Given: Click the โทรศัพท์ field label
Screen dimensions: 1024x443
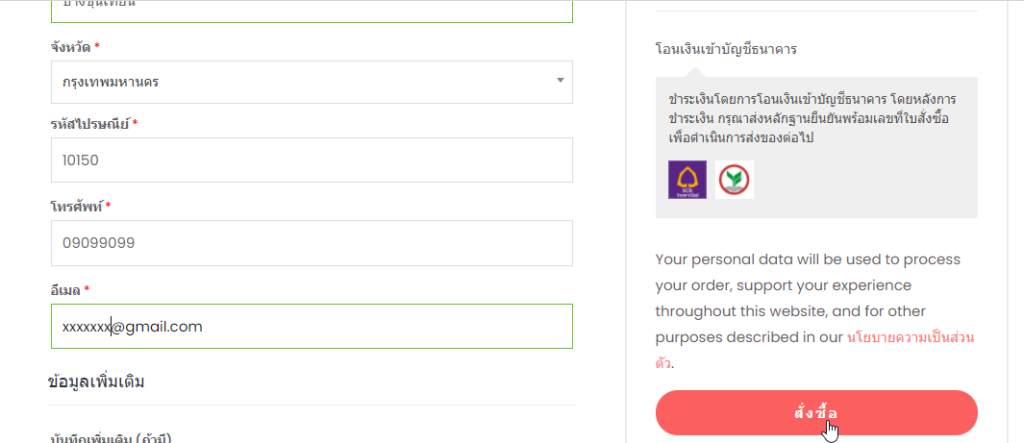Looking at the screenshot, I should click(x=76, y=206).
